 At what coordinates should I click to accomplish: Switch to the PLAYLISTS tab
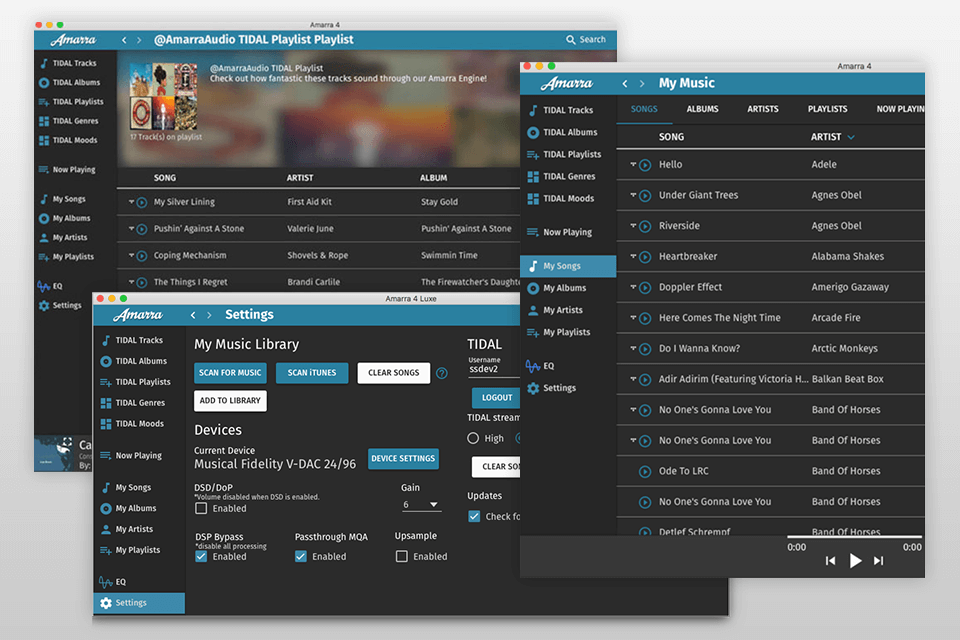point(827,109)
